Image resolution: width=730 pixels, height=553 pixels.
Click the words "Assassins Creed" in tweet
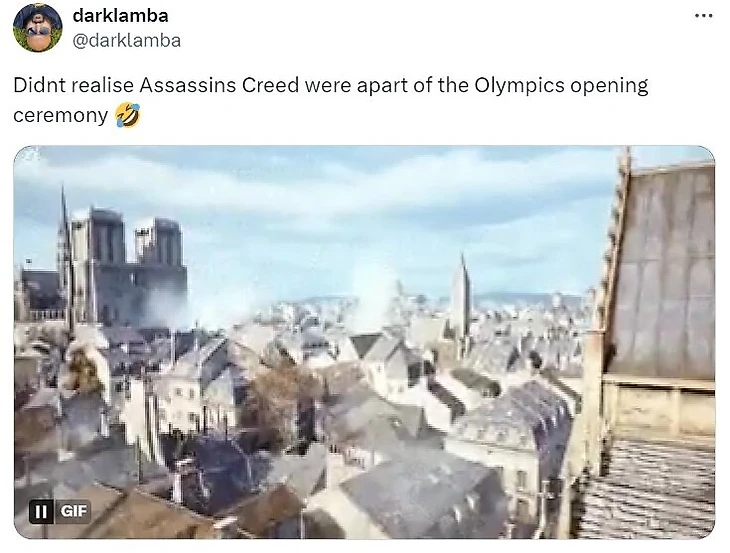coord(219,85)
